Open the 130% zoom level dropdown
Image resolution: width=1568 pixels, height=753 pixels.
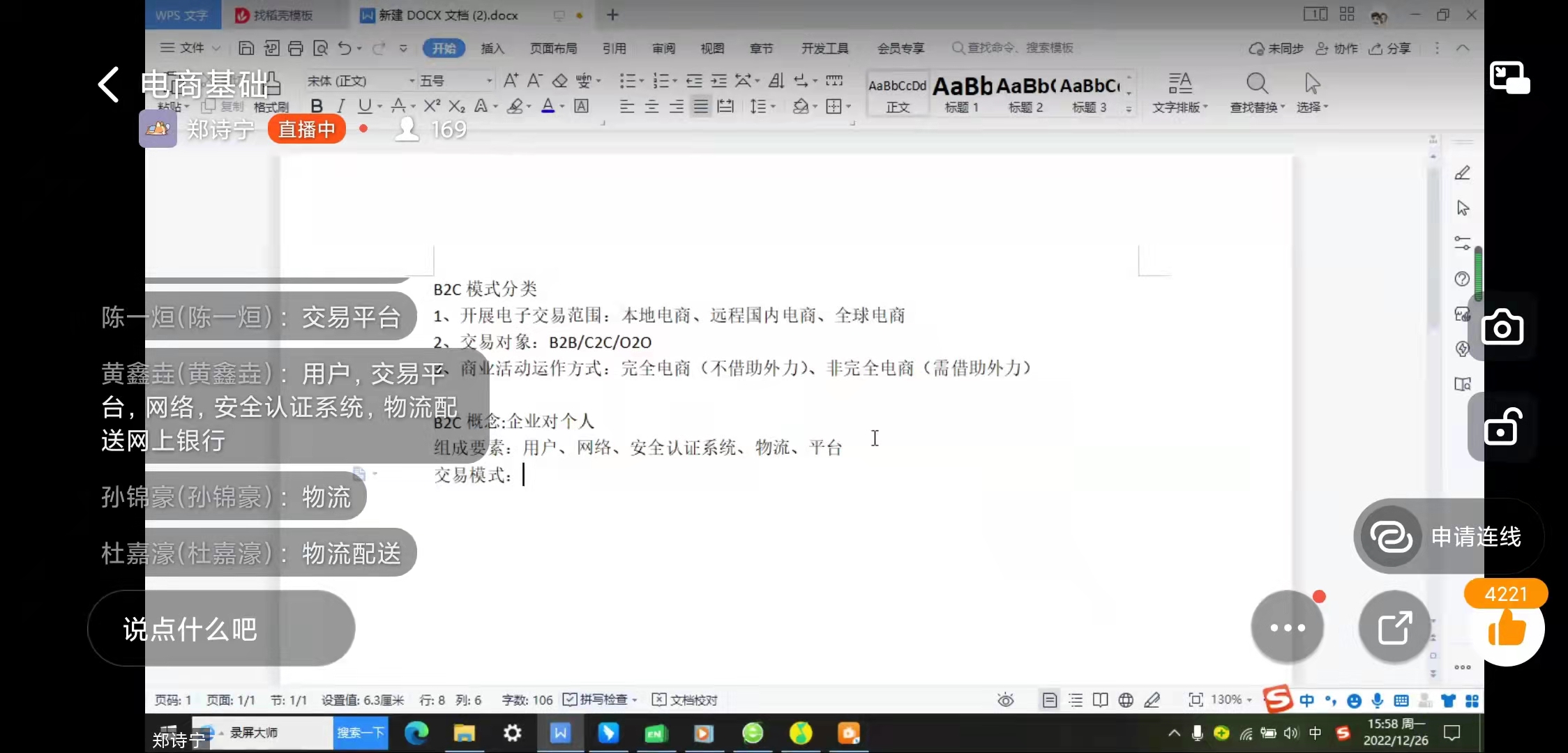[x=1232, y=699]
